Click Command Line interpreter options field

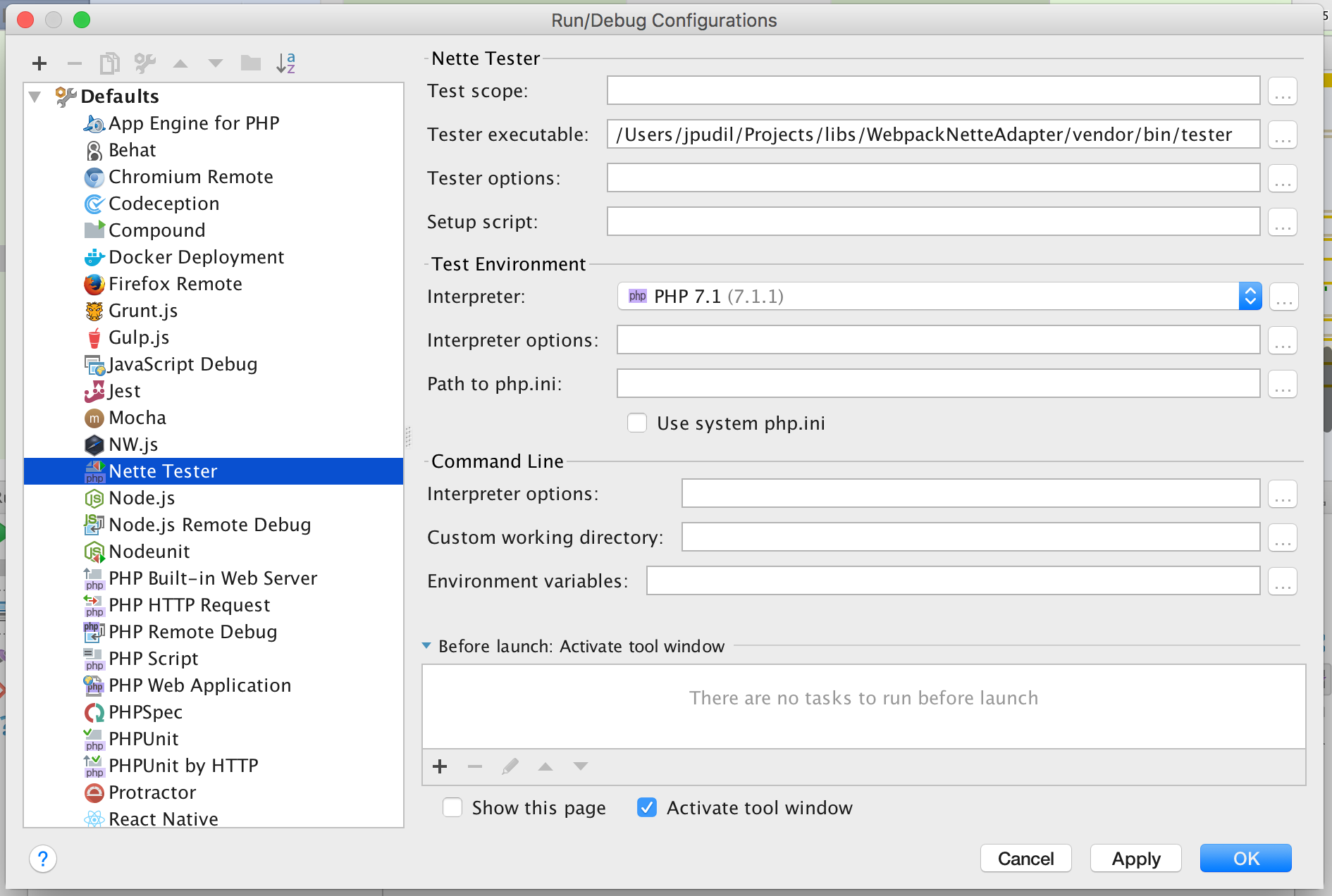point(970,494)
